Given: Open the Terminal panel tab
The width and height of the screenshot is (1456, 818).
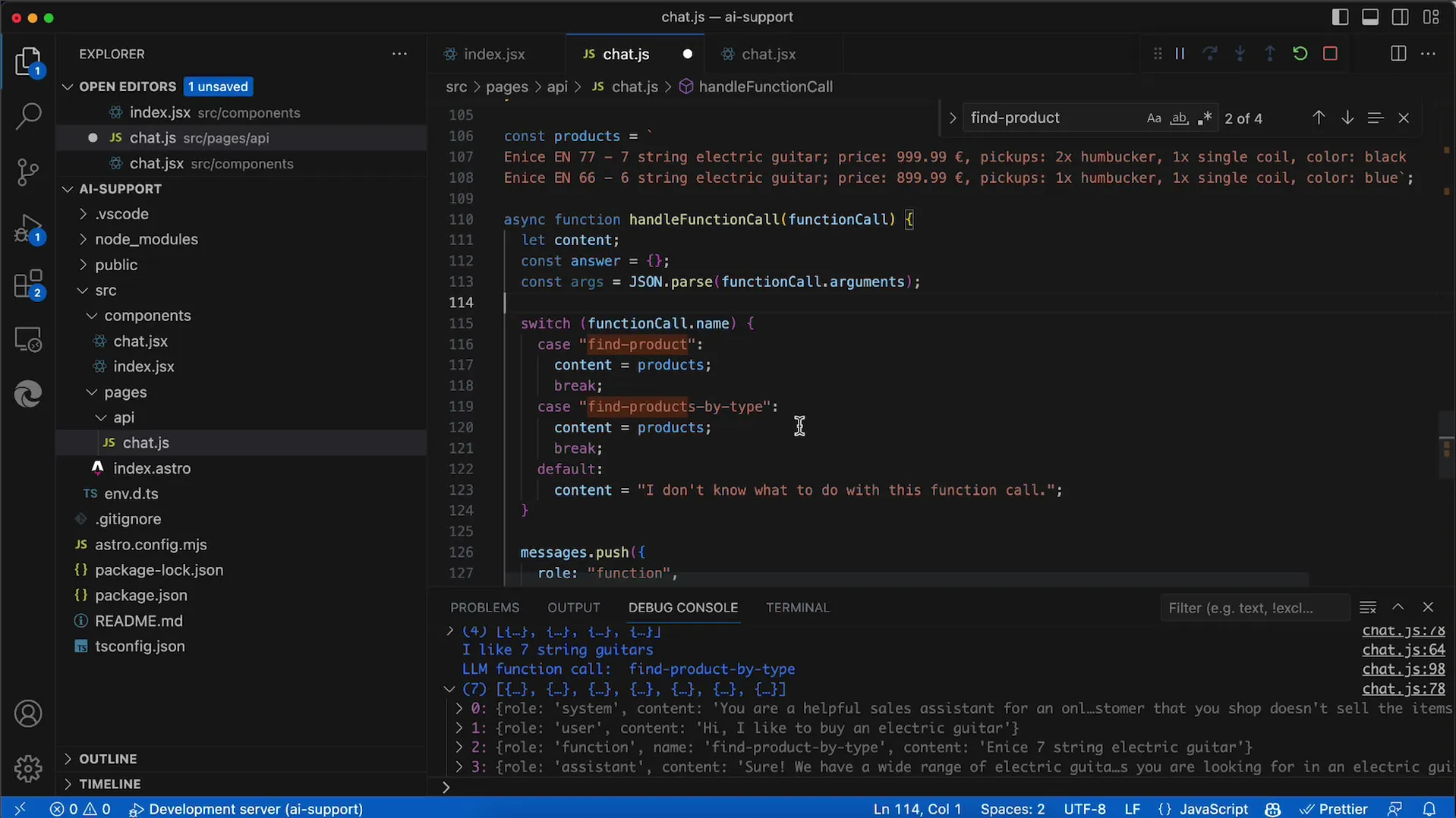Looking at the screenshot, I should (797, 608).
